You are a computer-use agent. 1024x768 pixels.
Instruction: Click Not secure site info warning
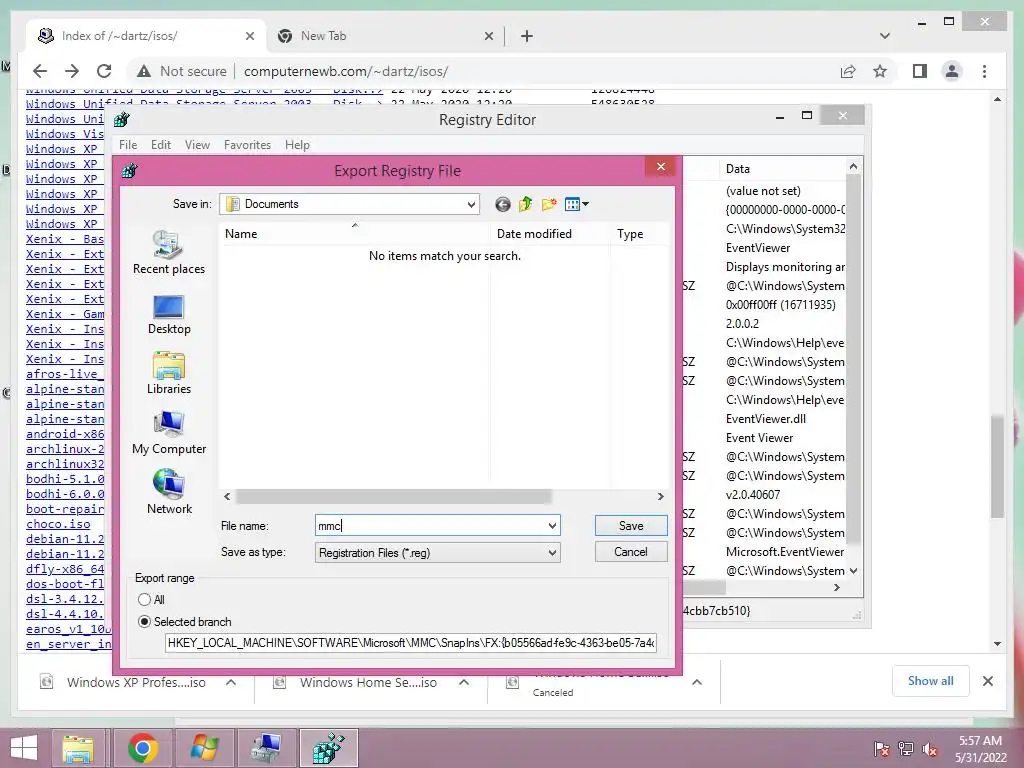point(182,71)
